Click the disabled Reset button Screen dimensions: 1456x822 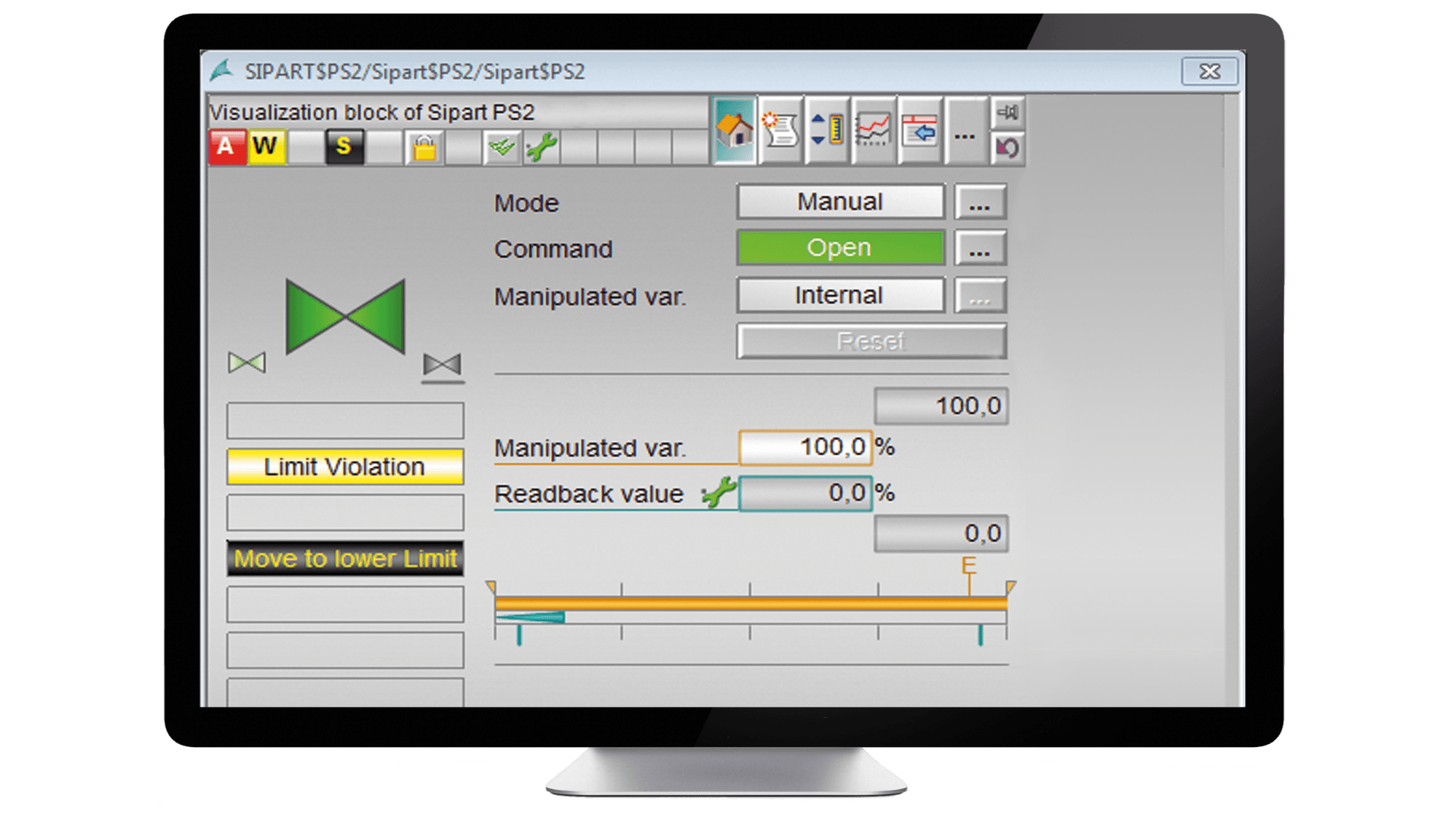pos(871,339)
